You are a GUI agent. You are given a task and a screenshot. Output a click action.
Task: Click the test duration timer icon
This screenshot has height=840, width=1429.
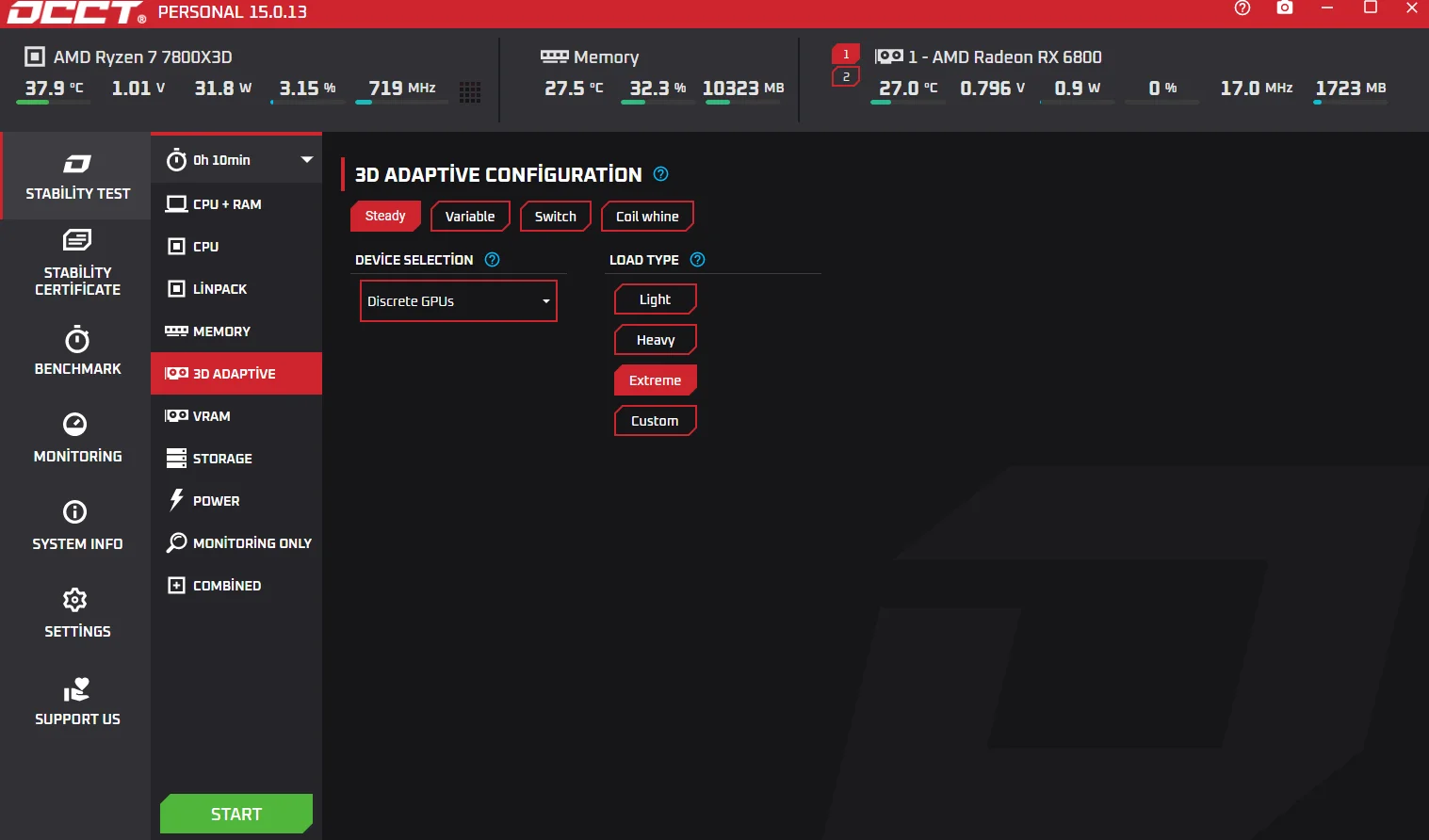[x=176, y=160]
